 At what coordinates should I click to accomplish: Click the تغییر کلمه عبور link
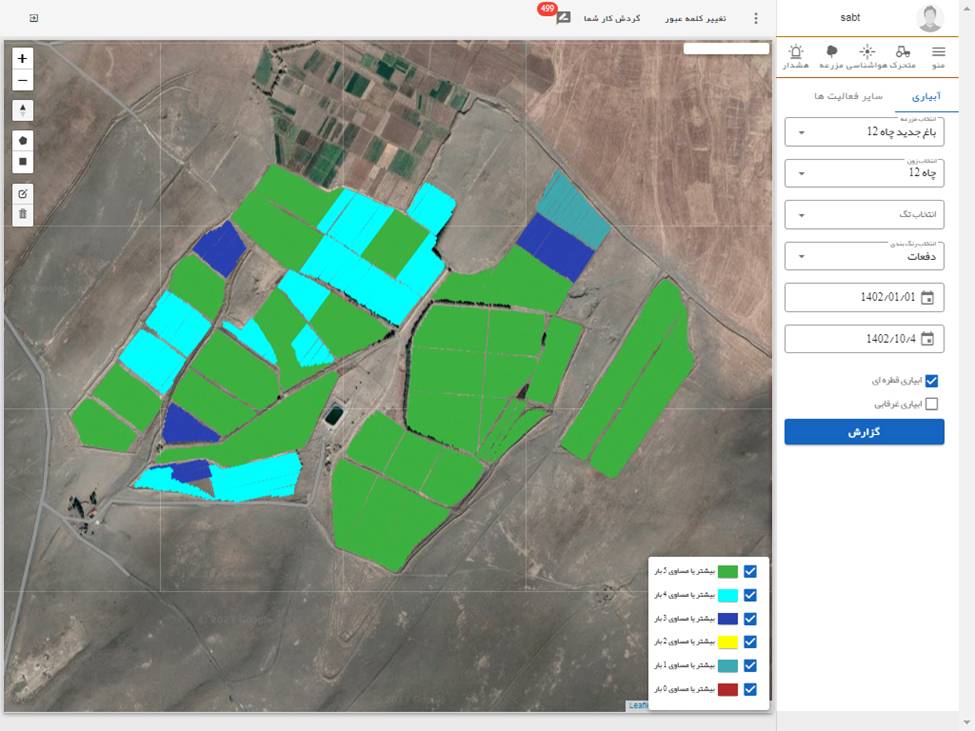[696, 19]
